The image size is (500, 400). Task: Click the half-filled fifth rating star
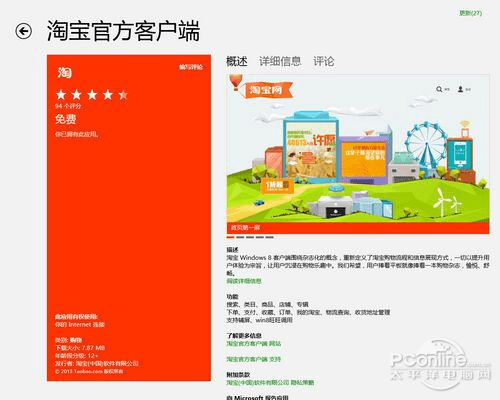tap(123, 95)
